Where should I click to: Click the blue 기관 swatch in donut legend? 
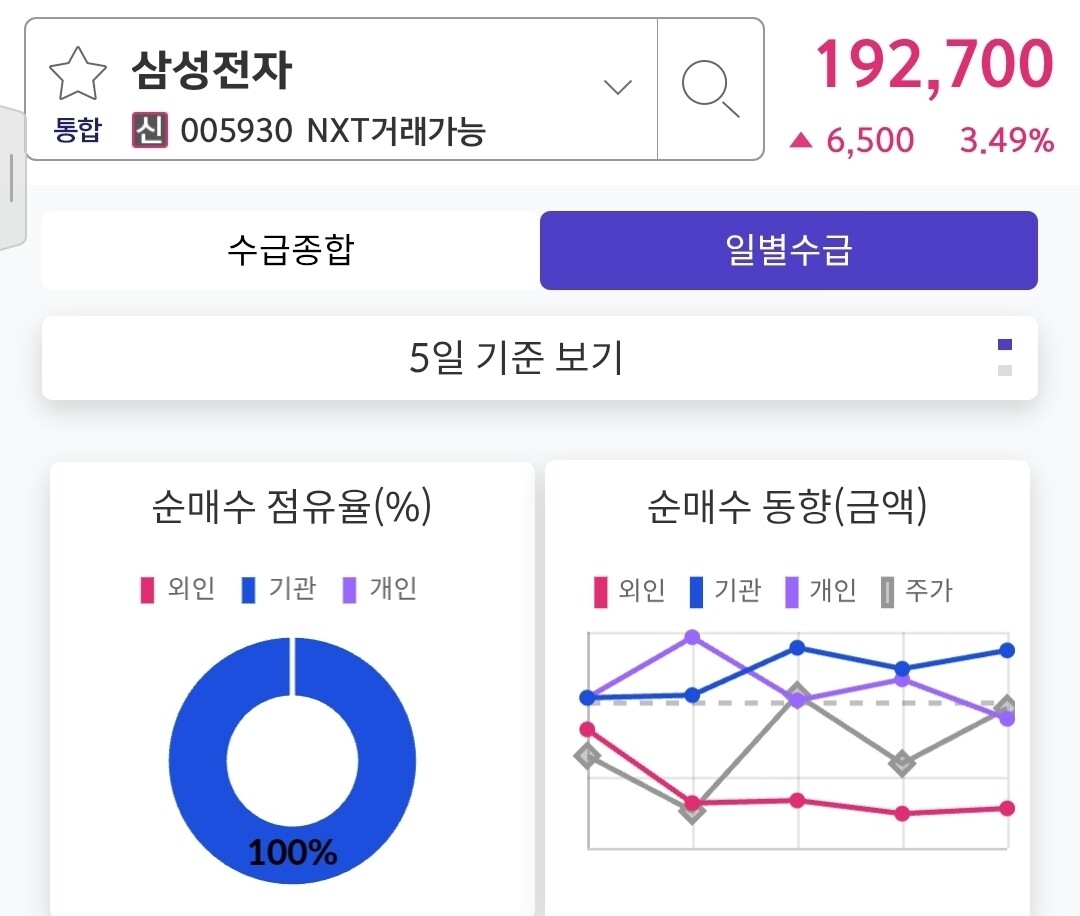click(x=249, y=590)
